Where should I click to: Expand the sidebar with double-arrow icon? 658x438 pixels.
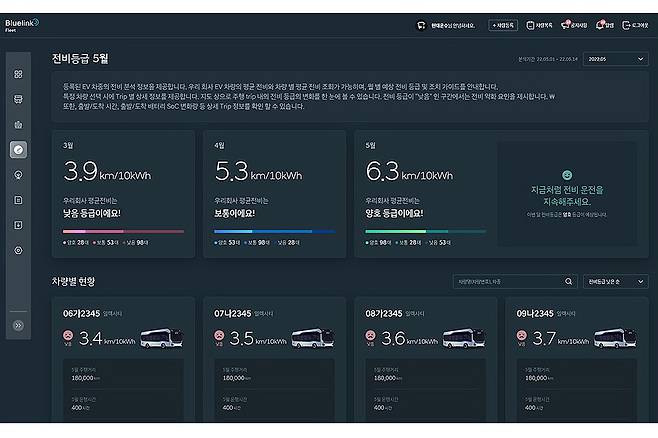pos(18,325)
